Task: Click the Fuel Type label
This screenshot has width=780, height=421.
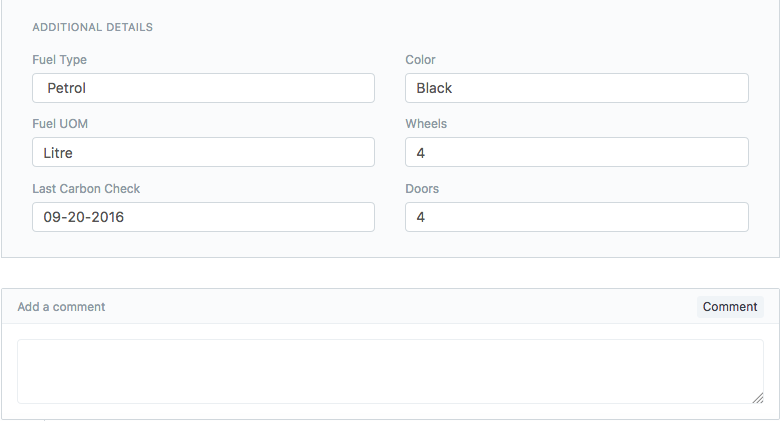Action: 59,60
